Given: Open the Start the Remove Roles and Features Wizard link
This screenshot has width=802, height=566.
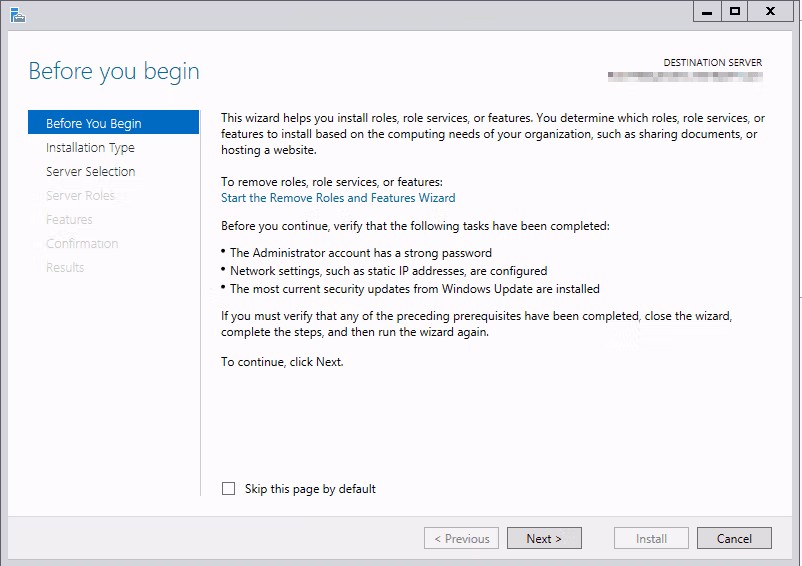Looking at the screenshot, I should (x=338, y=198).
